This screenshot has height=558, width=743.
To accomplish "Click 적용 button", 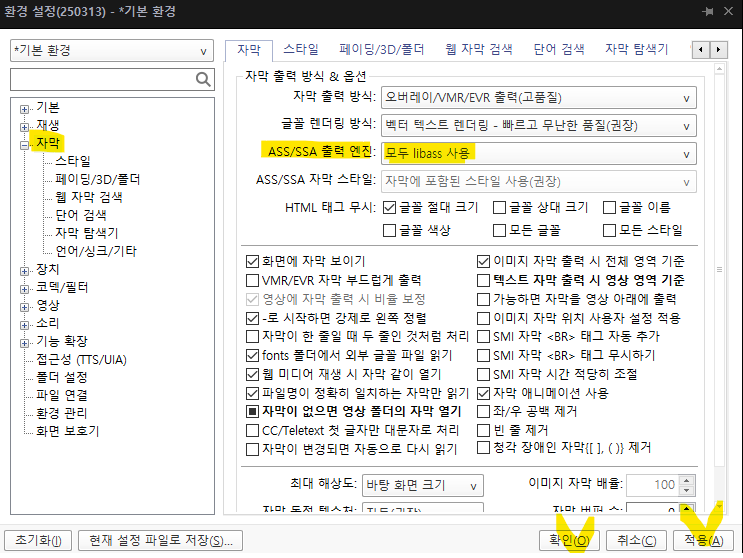I will pyautogui.click(x=704, y=540).
